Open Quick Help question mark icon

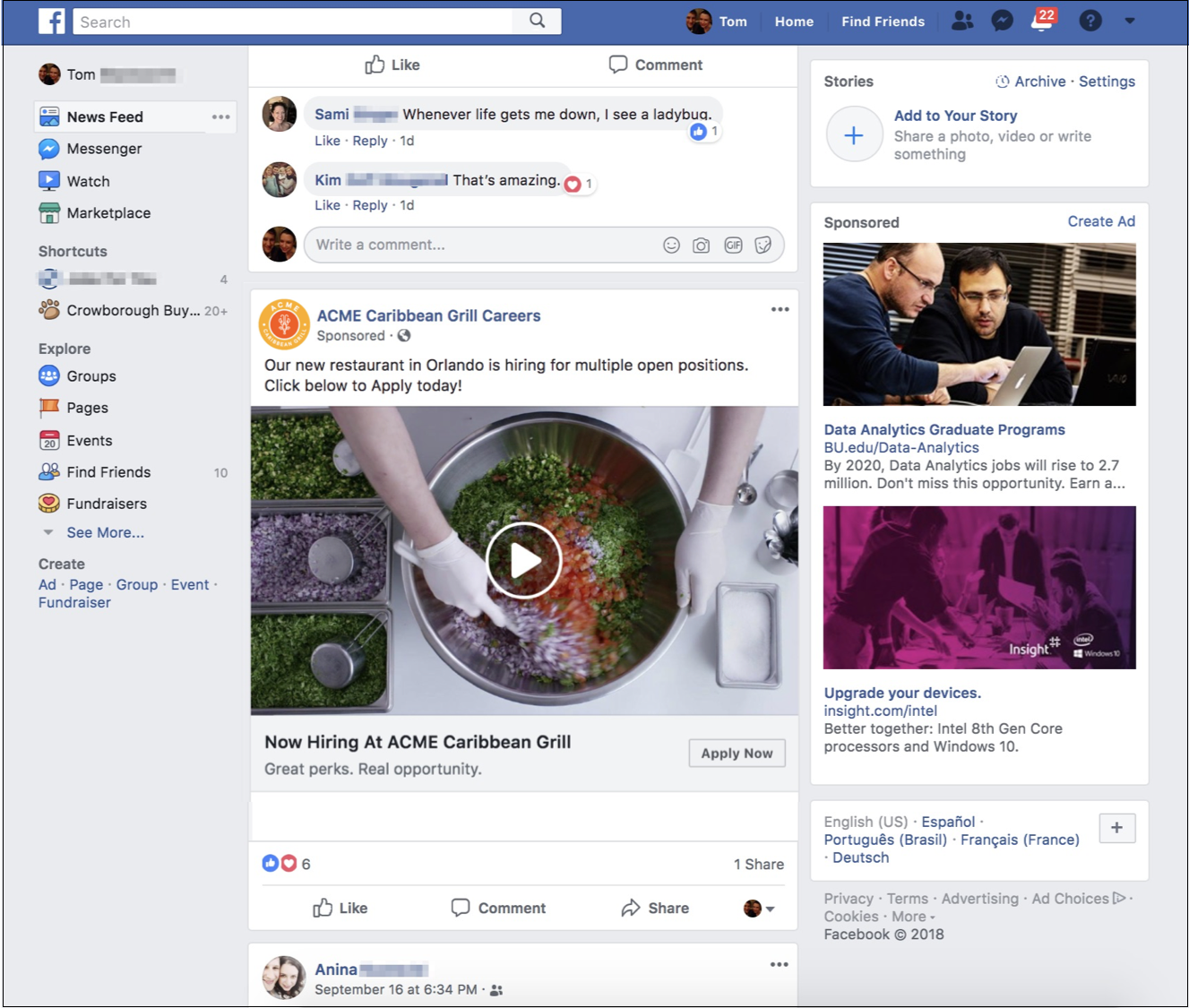(x=1090, y=21)
